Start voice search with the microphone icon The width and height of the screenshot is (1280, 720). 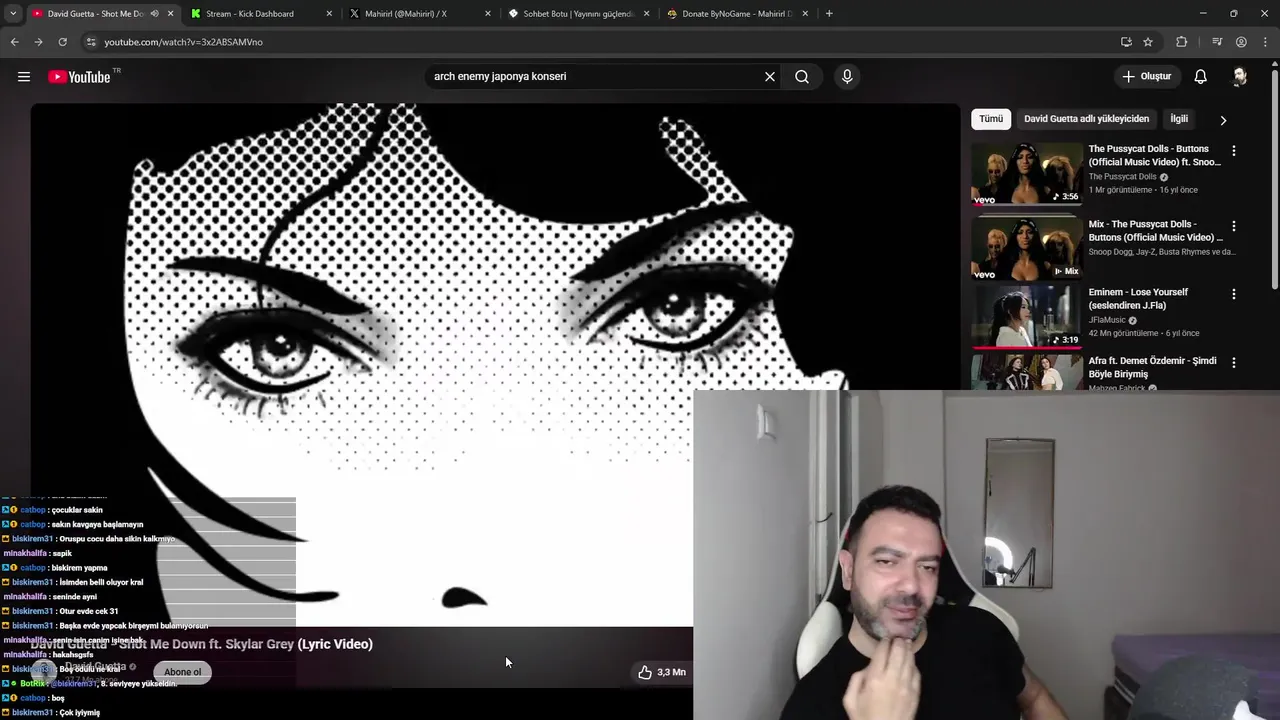point(847,77)
